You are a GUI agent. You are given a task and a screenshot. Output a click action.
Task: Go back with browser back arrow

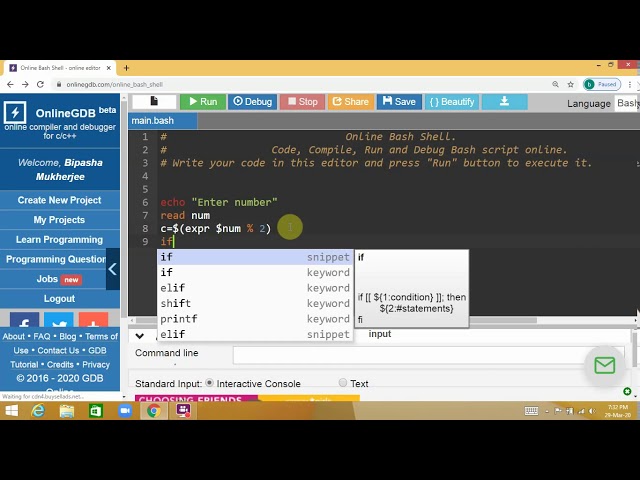[10, 84]
